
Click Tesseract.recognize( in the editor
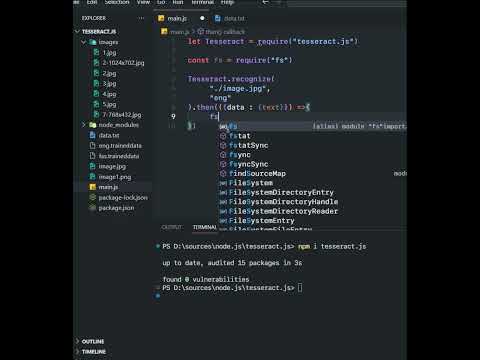click(231, 79)
